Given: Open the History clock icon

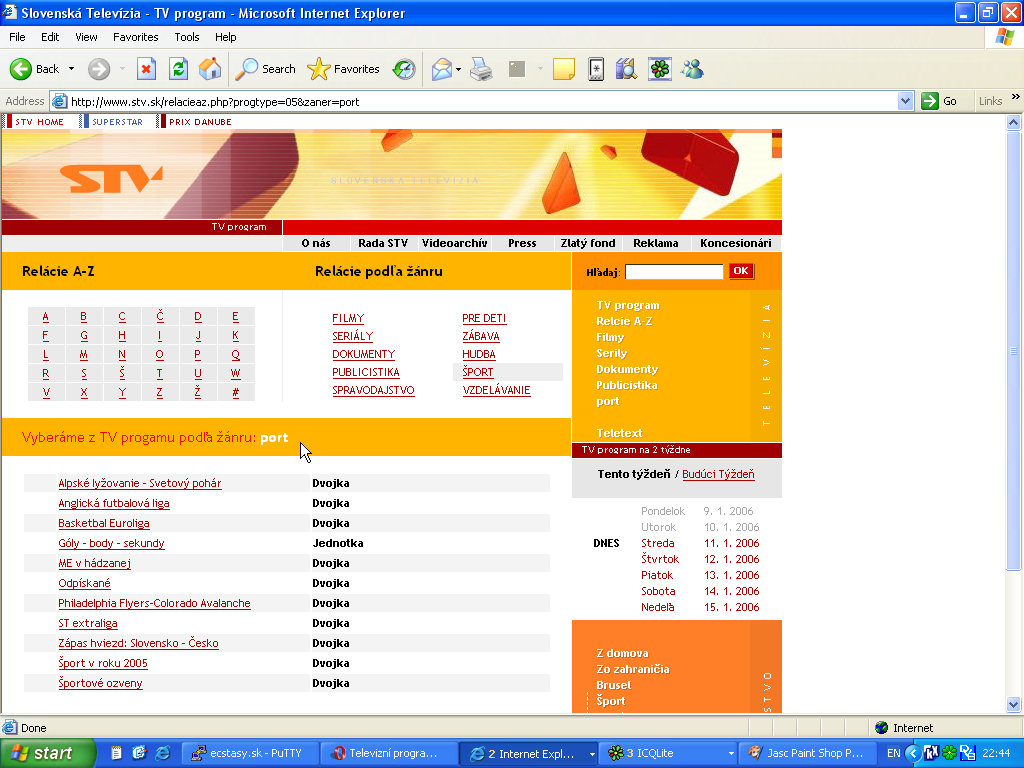Looking at the screenshot, I should (404, 69).
